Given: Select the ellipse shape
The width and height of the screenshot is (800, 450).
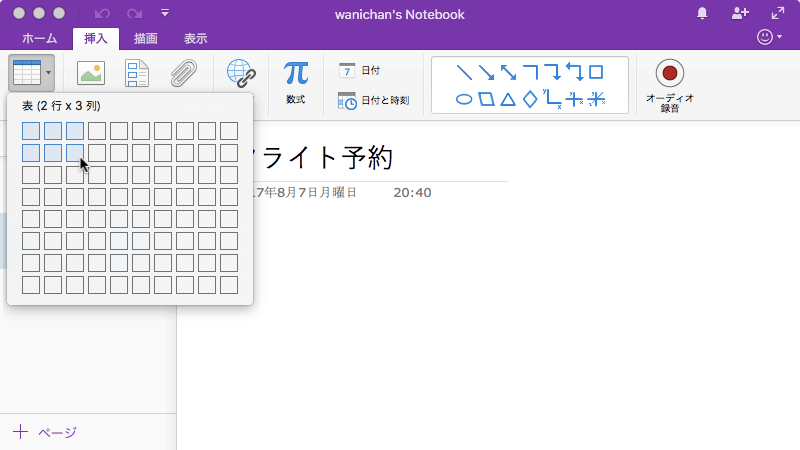Looking at the screenshot, I should click(x=464, y=99).
